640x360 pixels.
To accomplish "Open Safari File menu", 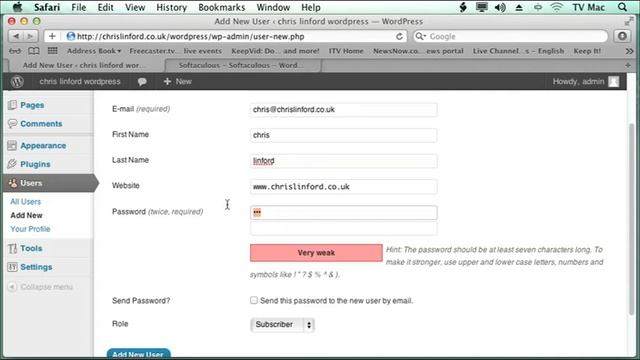I will (x=78, y=7).
